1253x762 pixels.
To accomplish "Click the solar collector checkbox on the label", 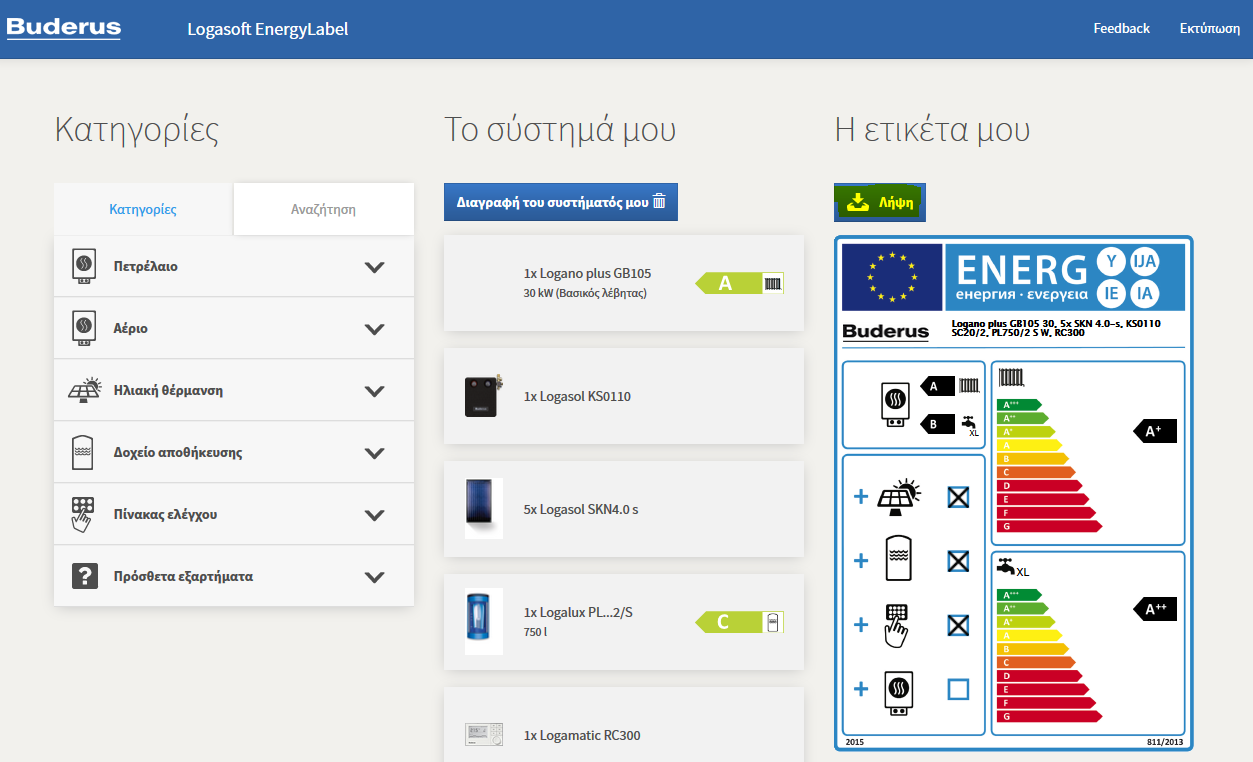I will (958, 496).
